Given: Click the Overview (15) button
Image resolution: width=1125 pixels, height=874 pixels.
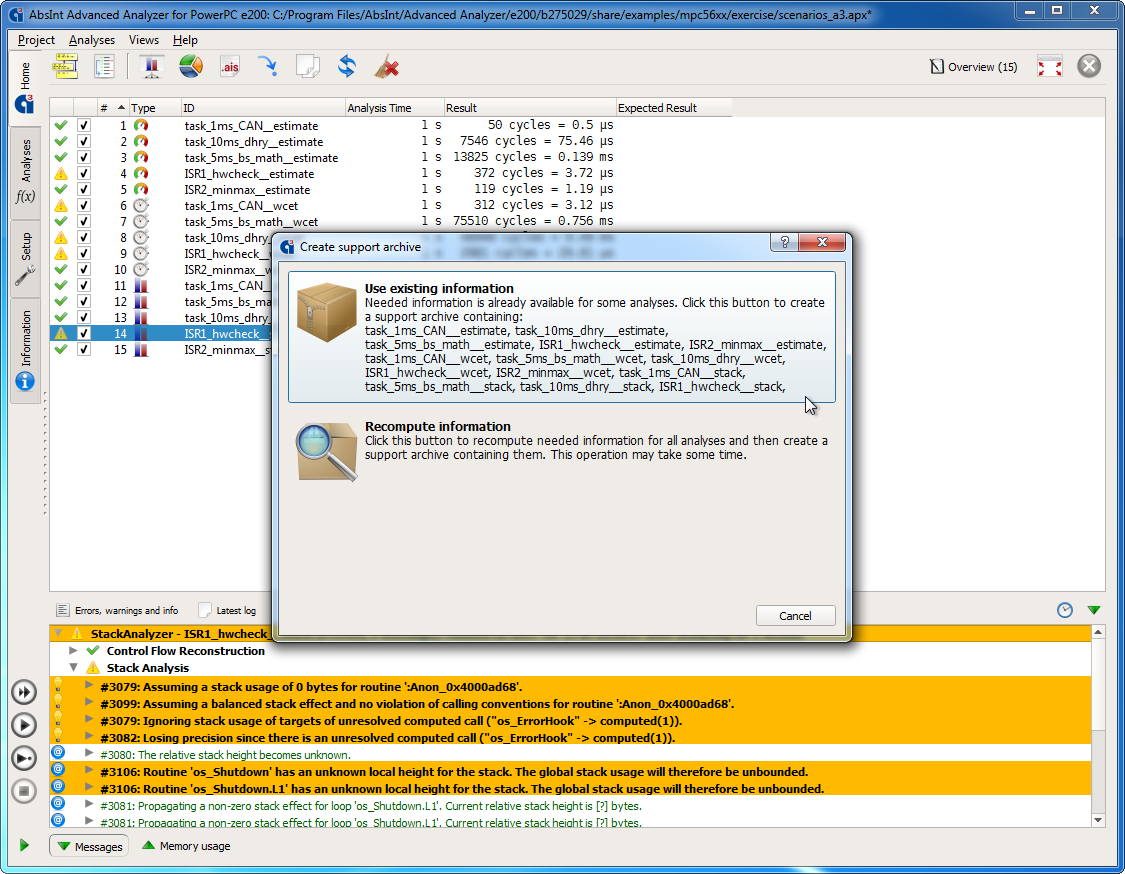Looking at the screenshot, I should (x=974, y=67).
